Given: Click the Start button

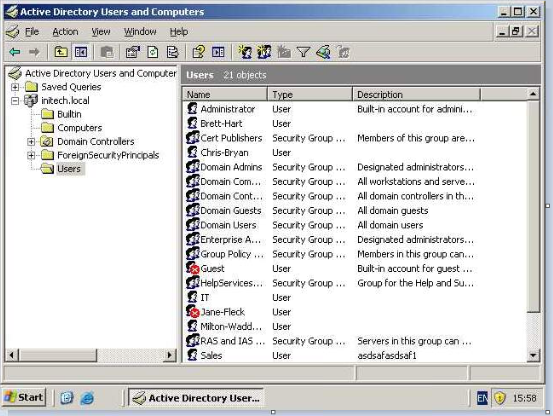Looking at the screenshot, I should pyautogui.click(x=24, y=398).
